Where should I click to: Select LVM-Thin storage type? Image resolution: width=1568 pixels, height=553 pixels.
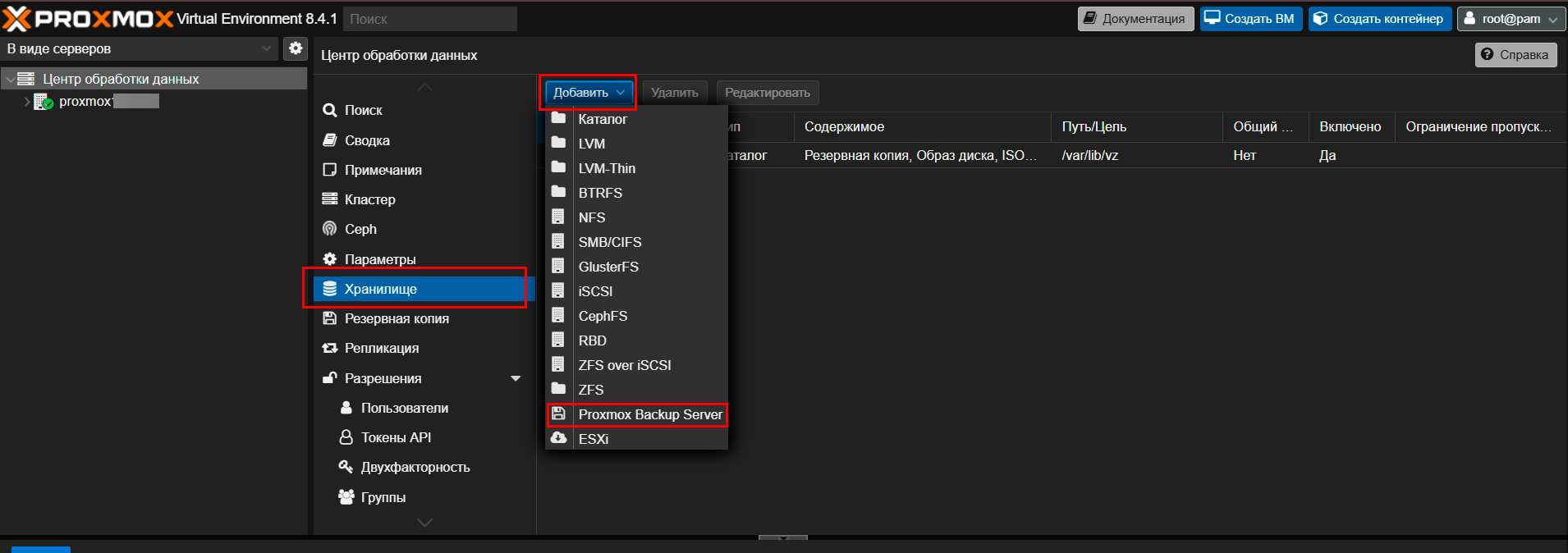(636, 168)
